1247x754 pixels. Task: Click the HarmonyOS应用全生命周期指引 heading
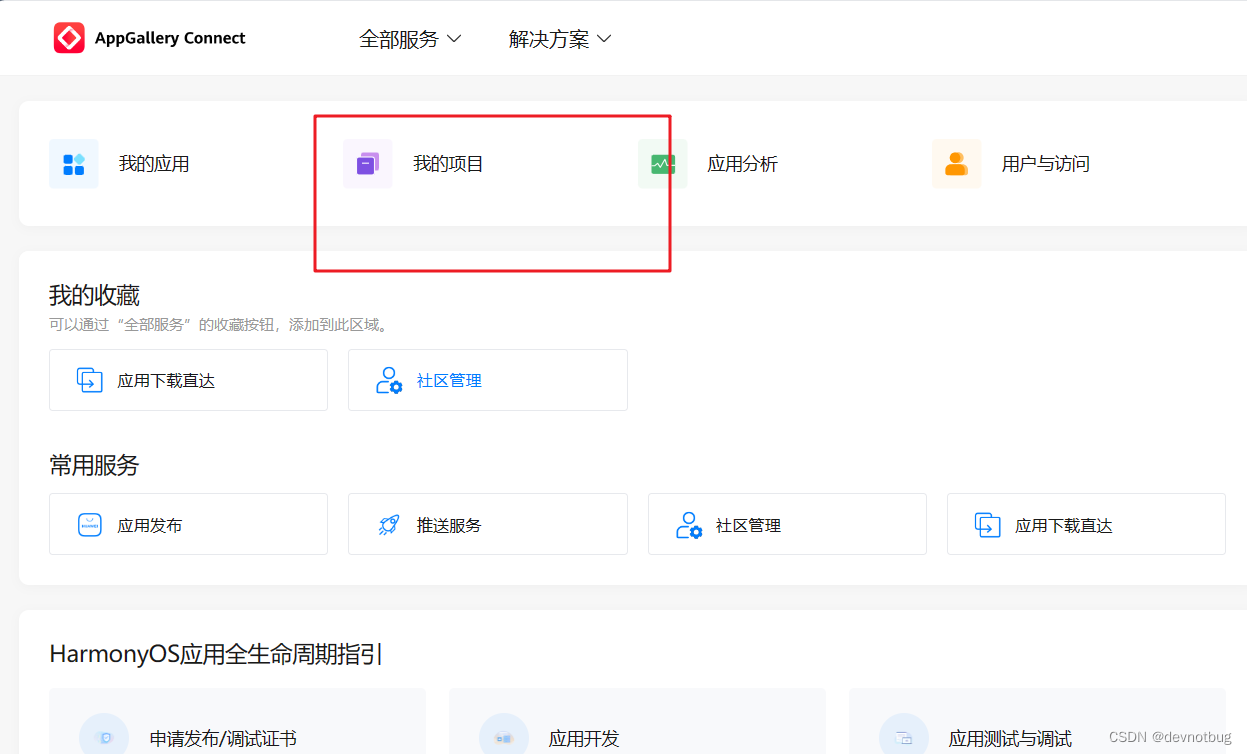(x=216, y=655)
